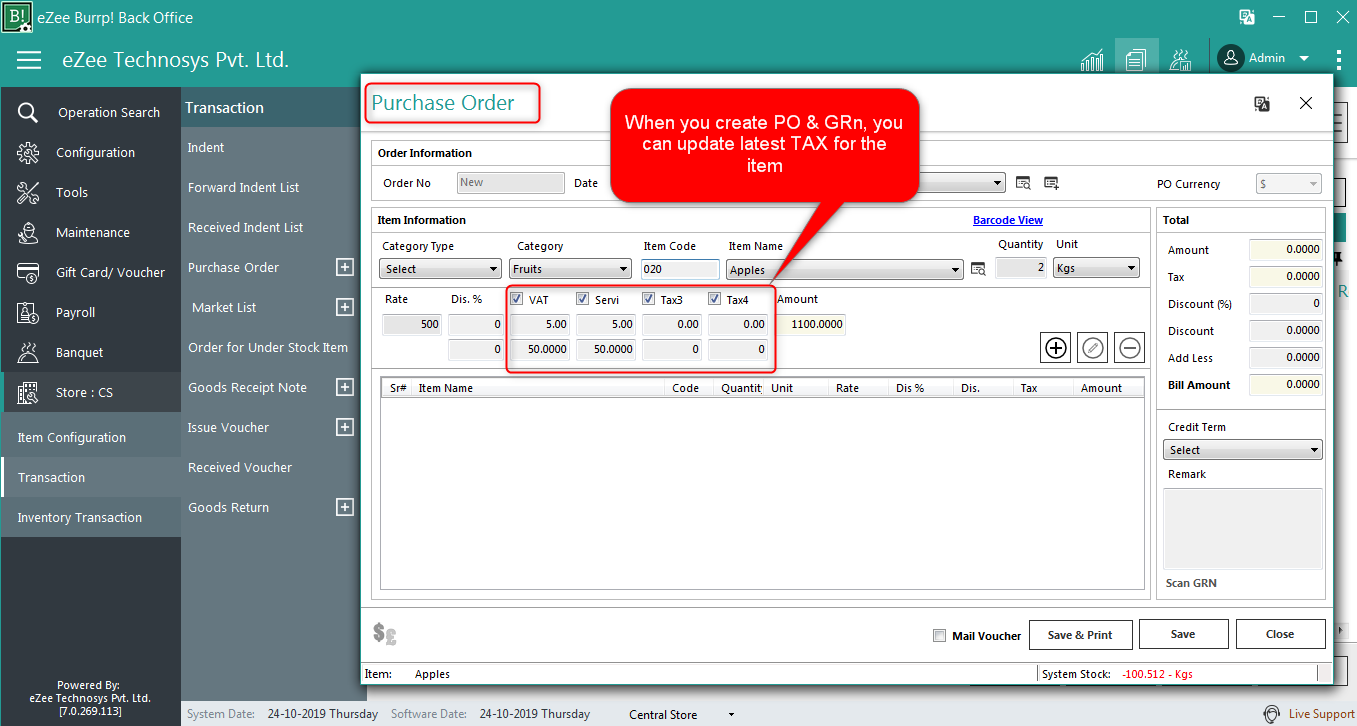The height and width of the screenshot is (726, 1357).
Task: Click the Live Support headset icon
Action: click(x=1271, y=714)
